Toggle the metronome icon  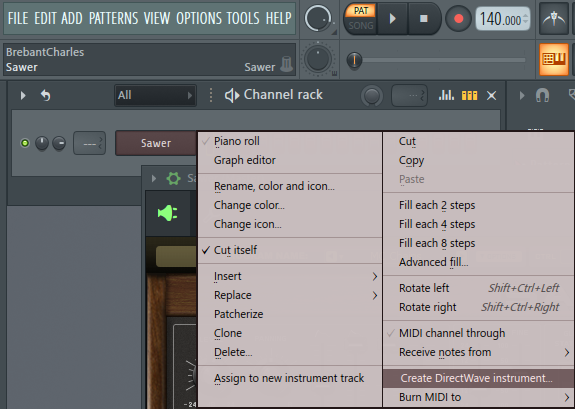click(x=554, y=19)
